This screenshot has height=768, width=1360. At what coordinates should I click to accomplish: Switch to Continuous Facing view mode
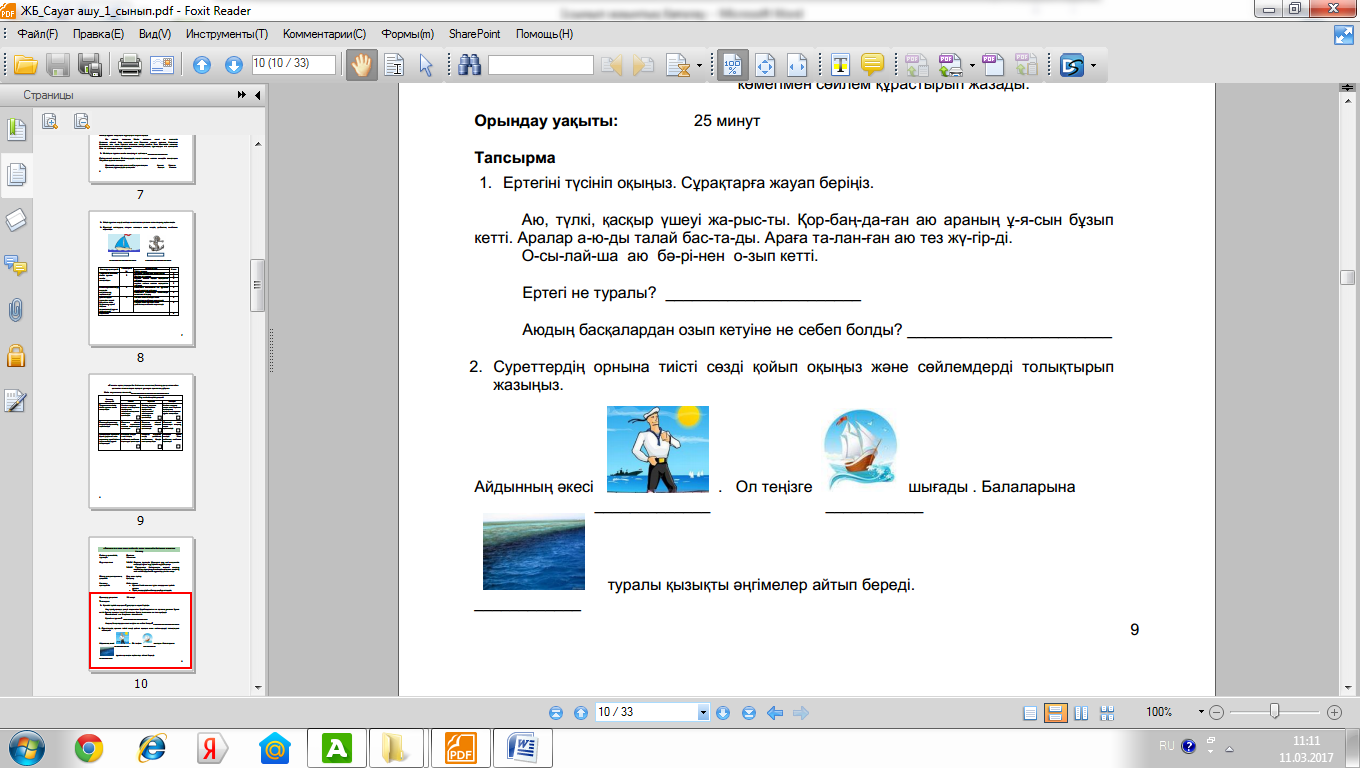pos(1107,713)
